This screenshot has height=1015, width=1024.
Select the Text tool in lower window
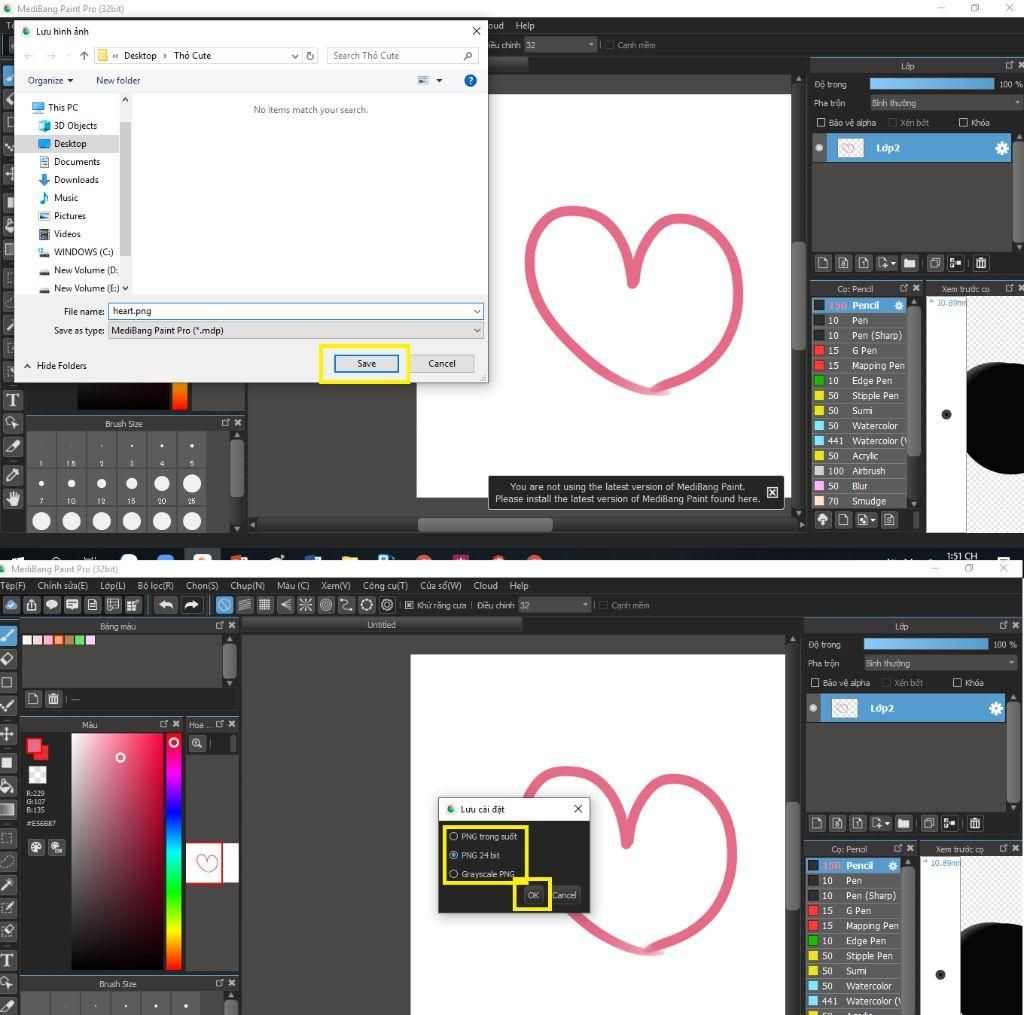[x=7, y=959]
